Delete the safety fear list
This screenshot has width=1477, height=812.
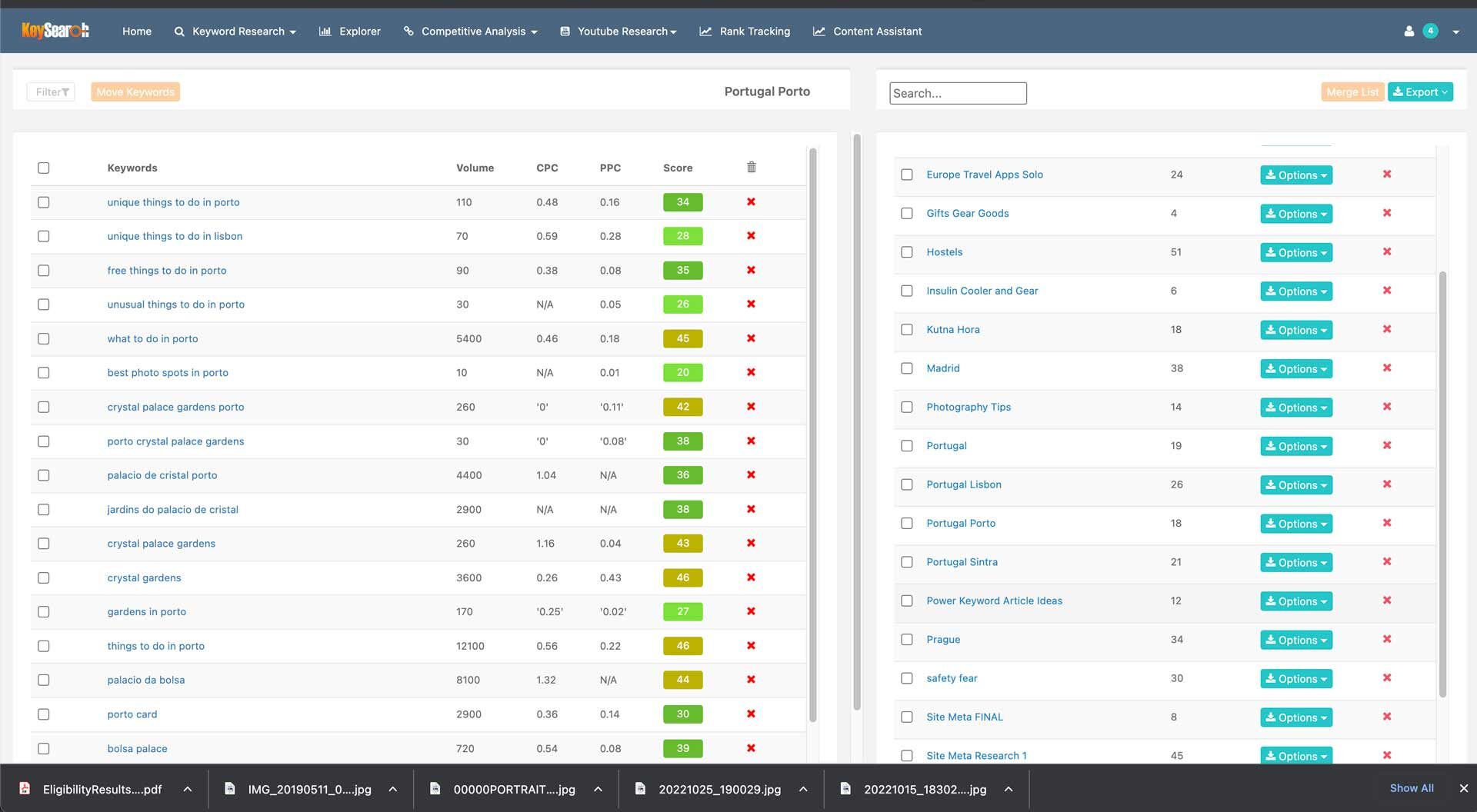point(1387,677)
